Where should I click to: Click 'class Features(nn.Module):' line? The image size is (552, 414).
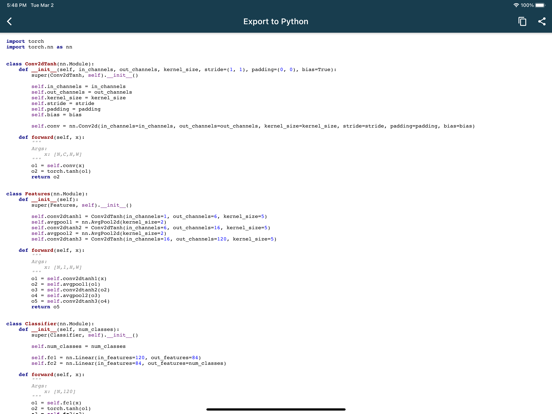47,194
